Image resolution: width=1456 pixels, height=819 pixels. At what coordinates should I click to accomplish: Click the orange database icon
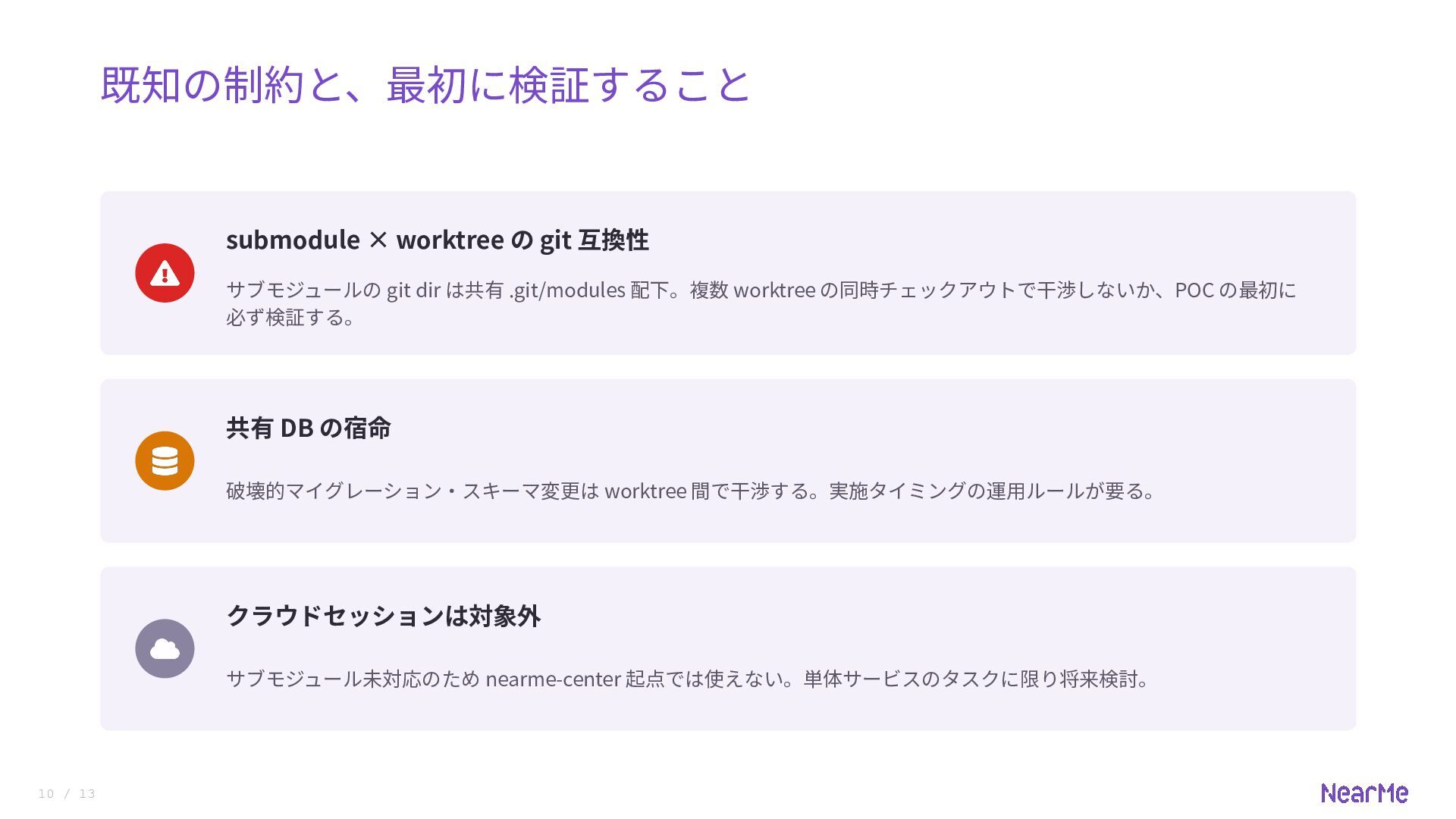tap(165, 461)
